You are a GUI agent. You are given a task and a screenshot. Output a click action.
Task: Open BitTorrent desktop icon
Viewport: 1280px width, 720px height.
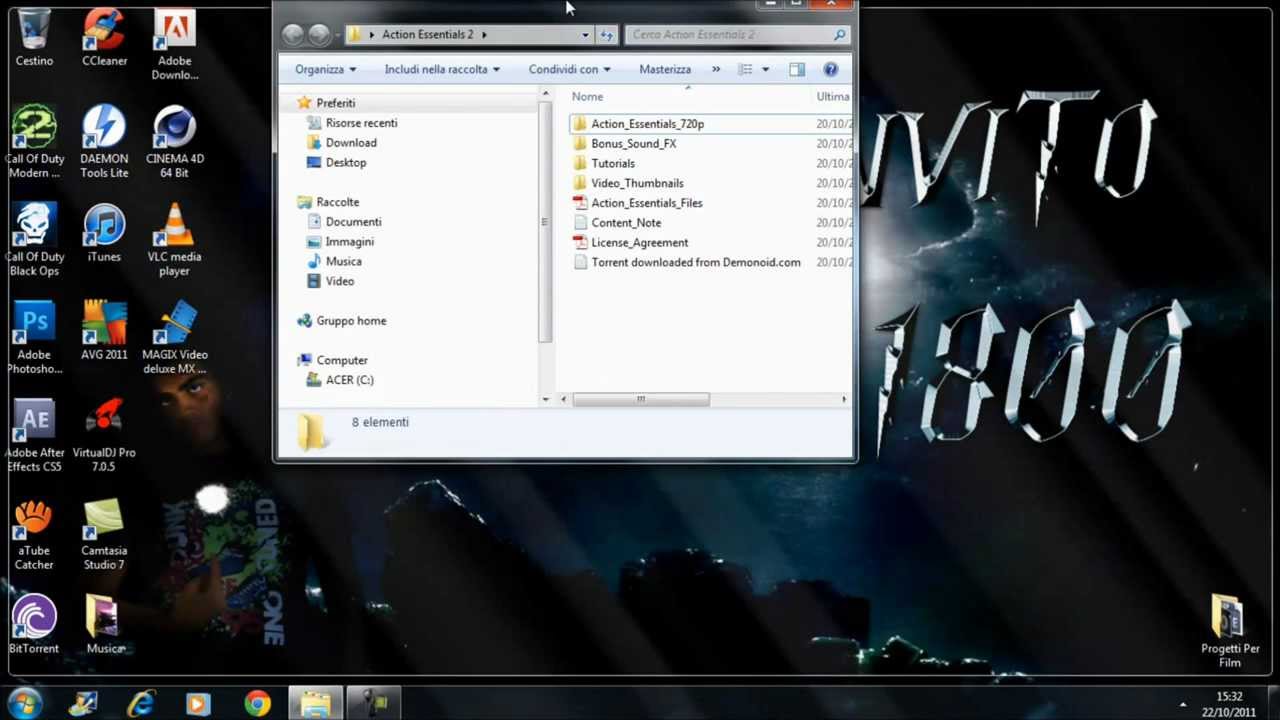pos(34,625)
